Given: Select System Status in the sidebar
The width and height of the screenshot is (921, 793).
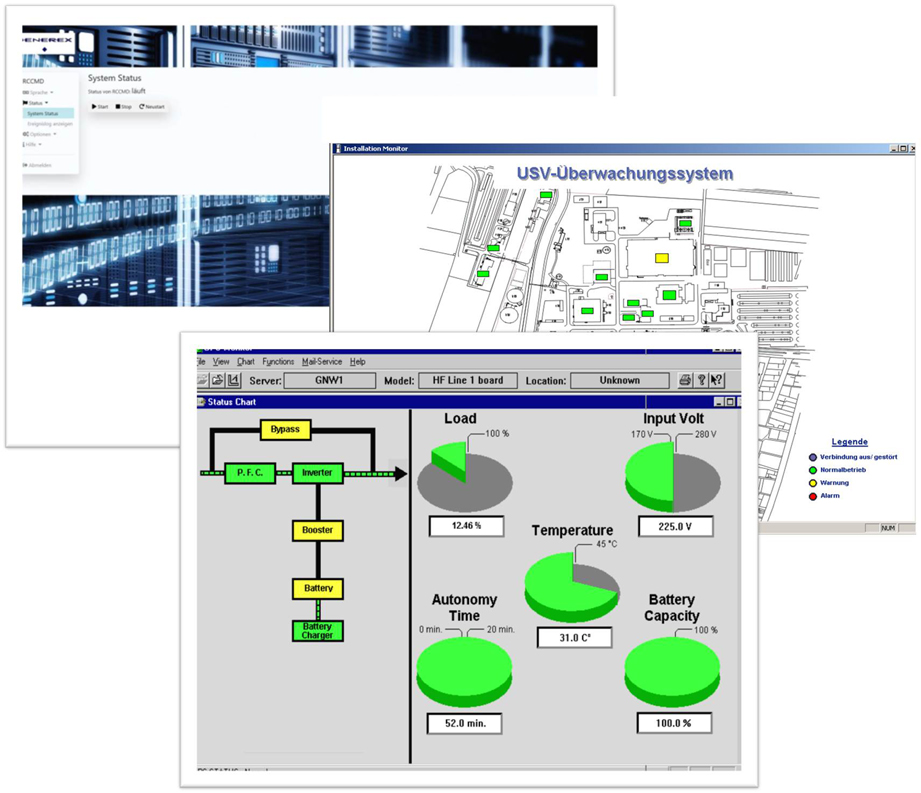Looking at the screenshot, I should pyautogui.click(x=43, y=114).
